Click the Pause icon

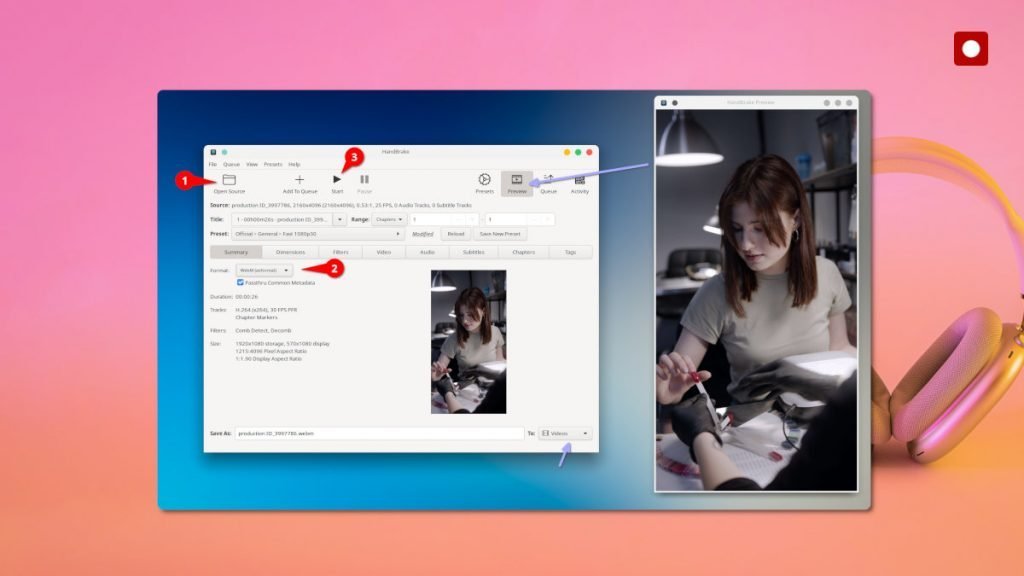364,180
